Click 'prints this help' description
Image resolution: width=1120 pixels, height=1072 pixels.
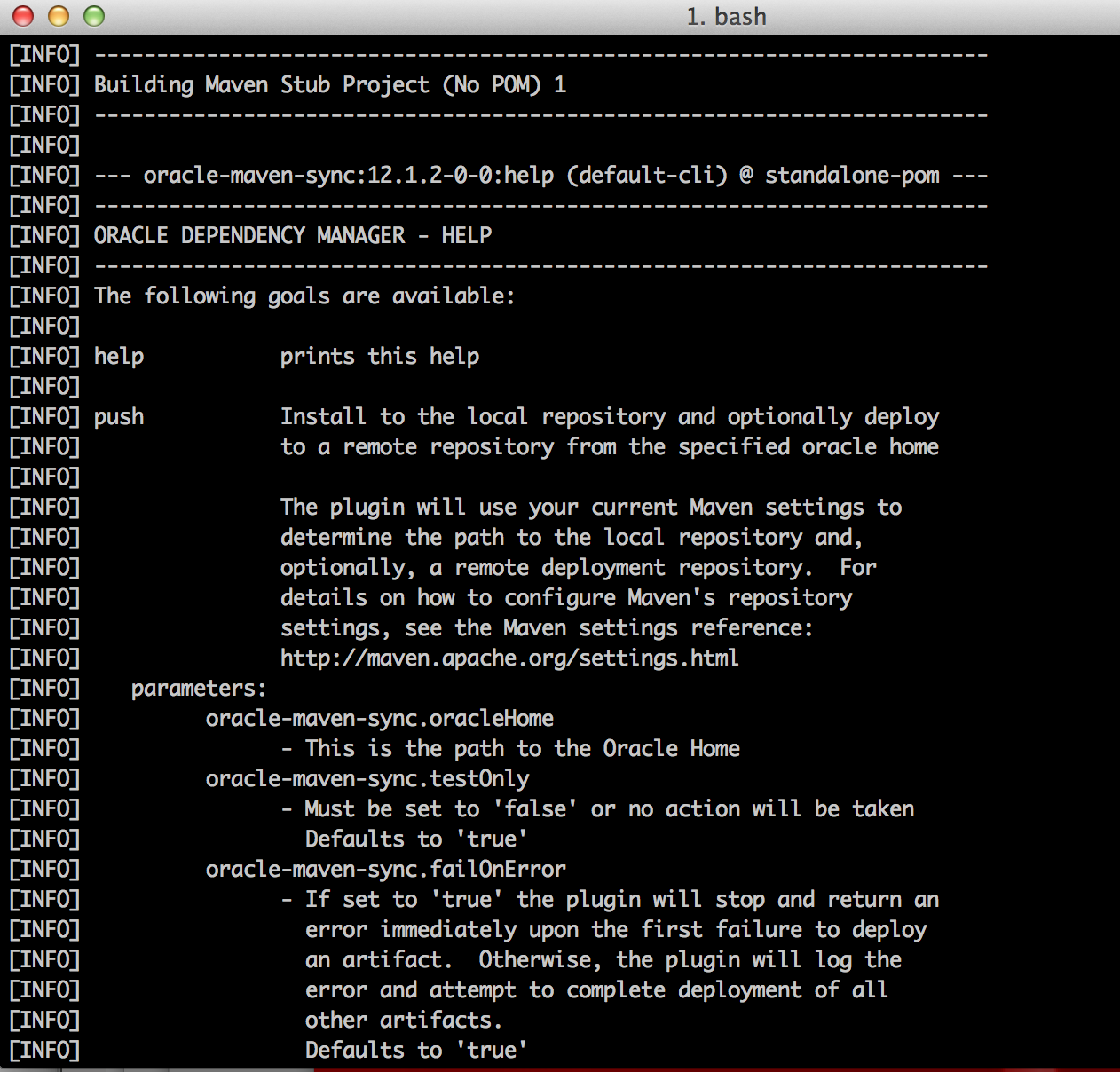380,357
